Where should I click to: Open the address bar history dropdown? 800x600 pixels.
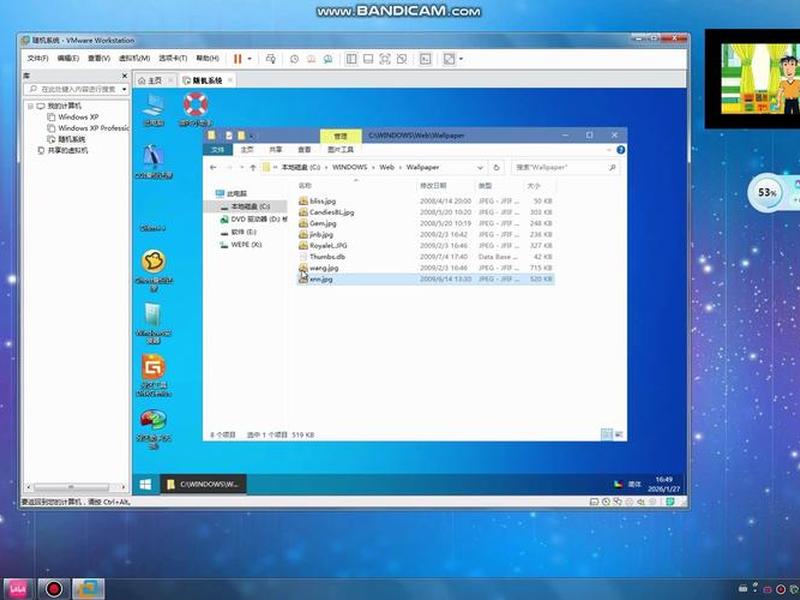pyautogui.click(x=480, y=167)
